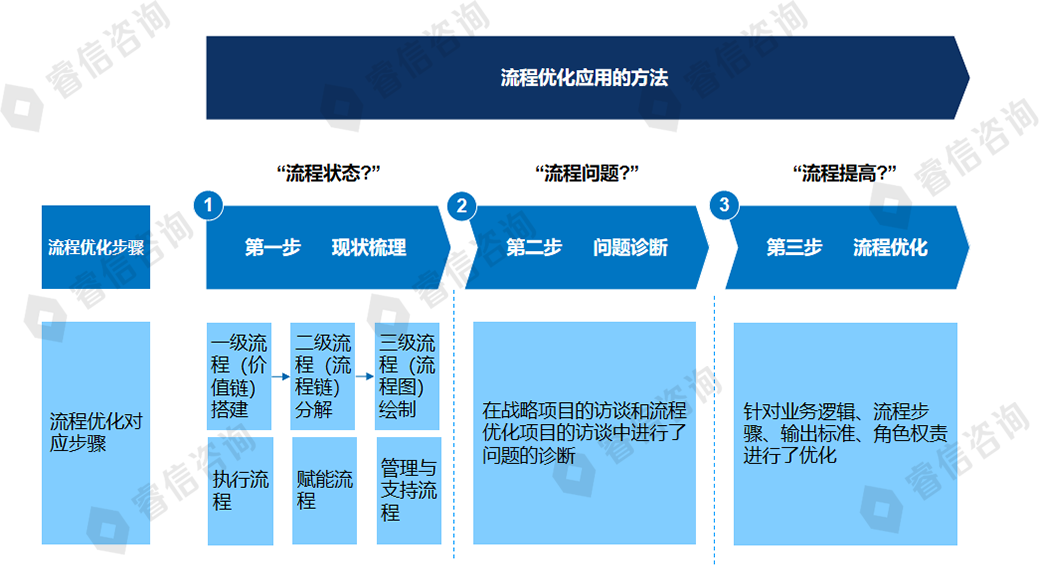Click the 管理与支持流程 box
This screenshot has width=1040, height=581.
pos(408,490)
